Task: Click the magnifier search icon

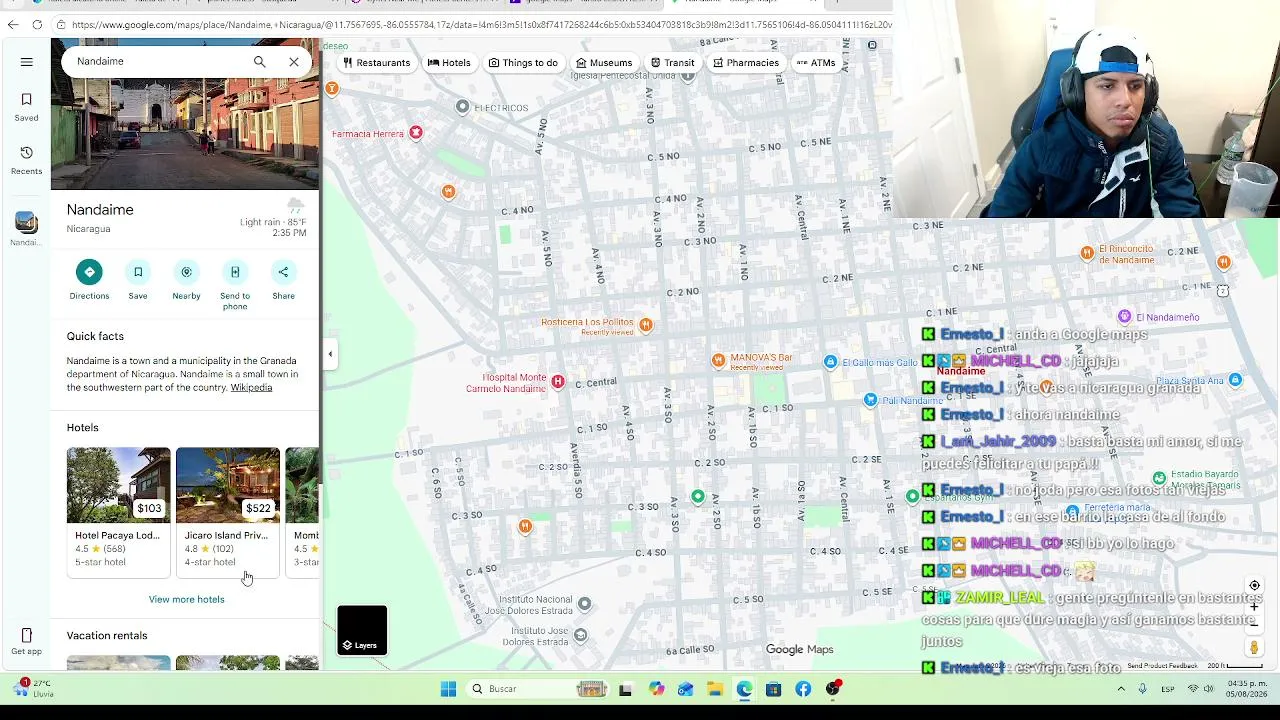Action: tap(260, 62)
